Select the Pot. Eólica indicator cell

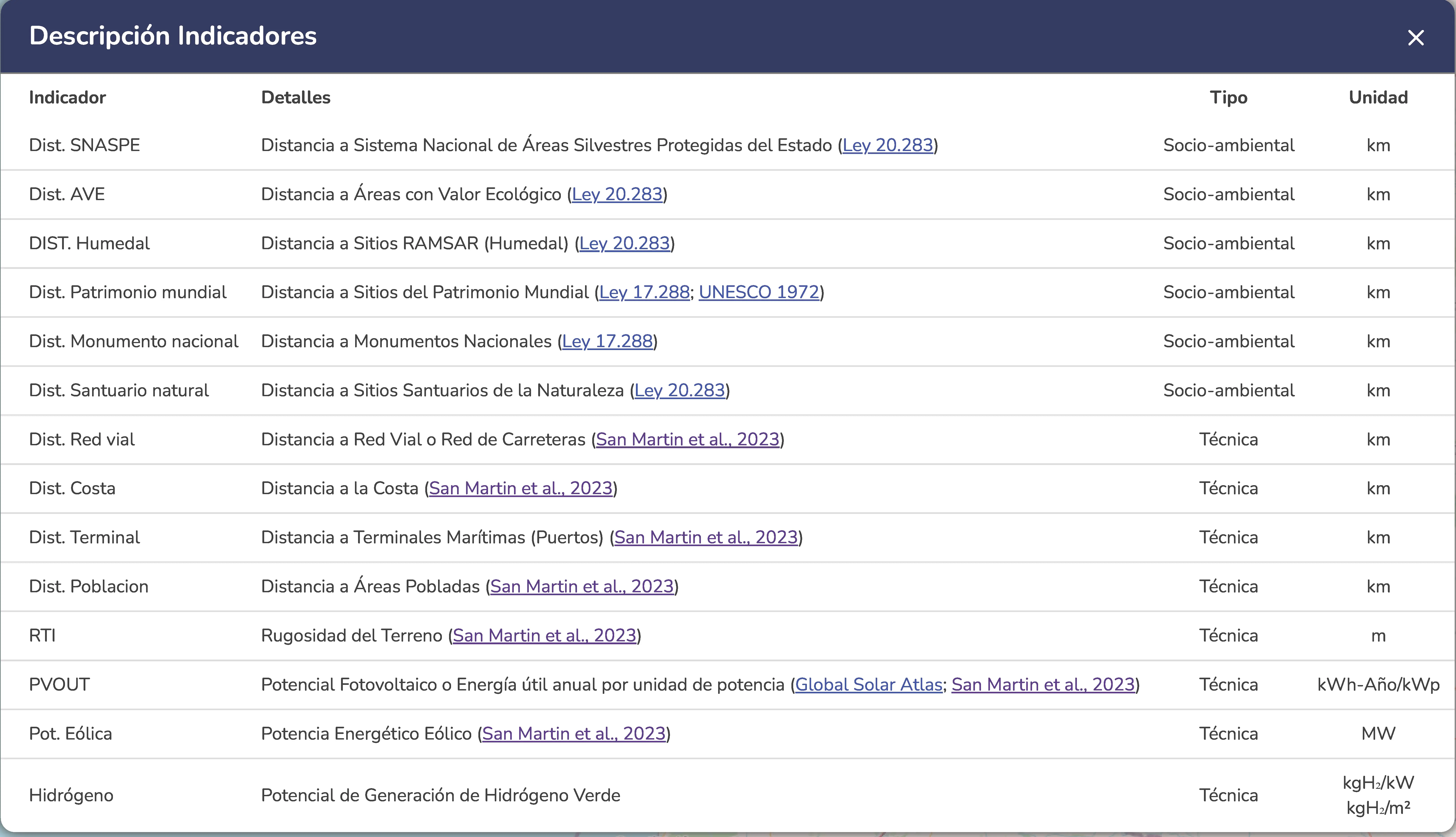[71, 734]
